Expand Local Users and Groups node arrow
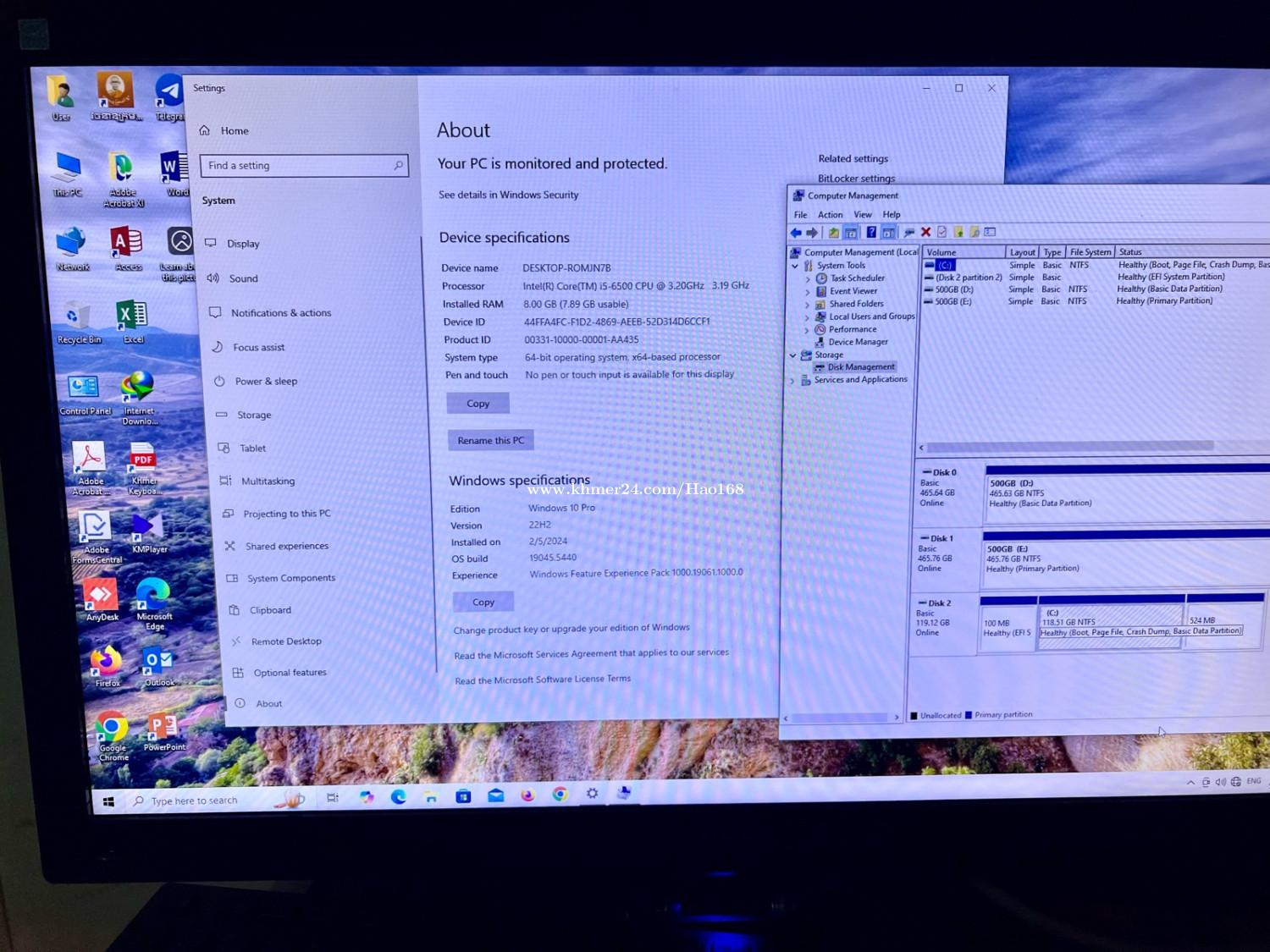Viewport: 1270px width, 952px height. tap(807, 317)
